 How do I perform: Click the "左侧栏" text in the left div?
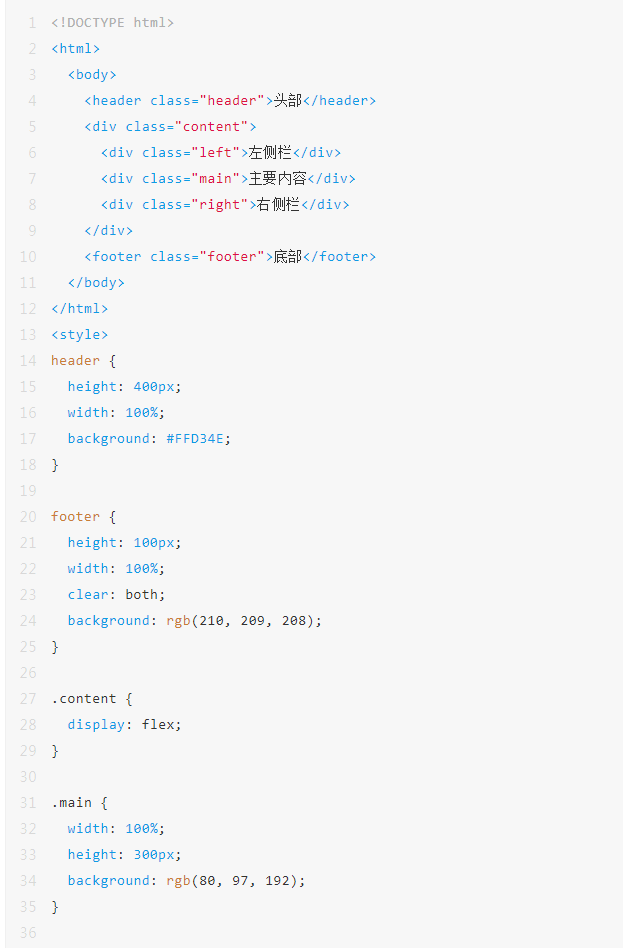click(x=270, y=152)
